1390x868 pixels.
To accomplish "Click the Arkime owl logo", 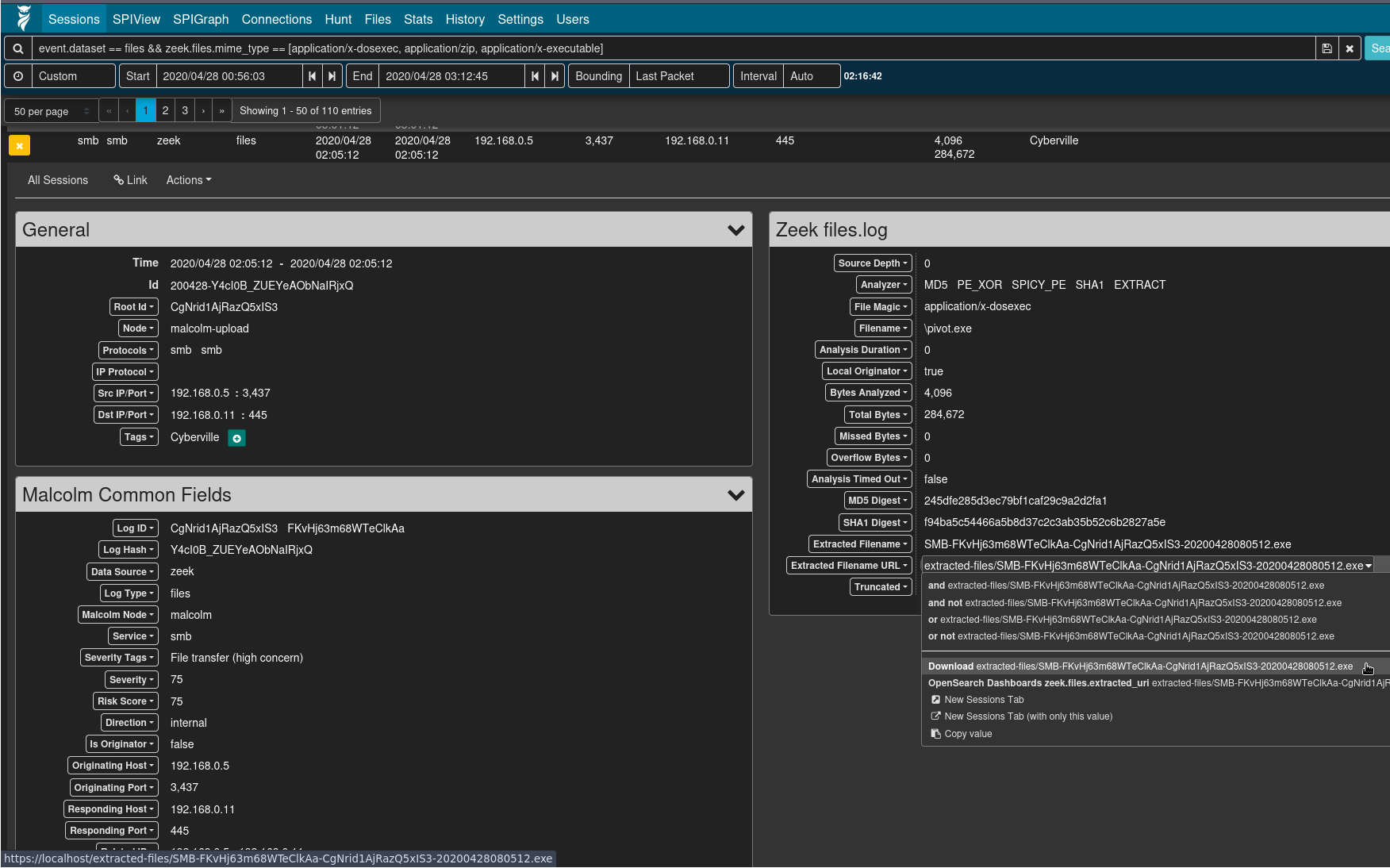I will (x=24, y=18).
